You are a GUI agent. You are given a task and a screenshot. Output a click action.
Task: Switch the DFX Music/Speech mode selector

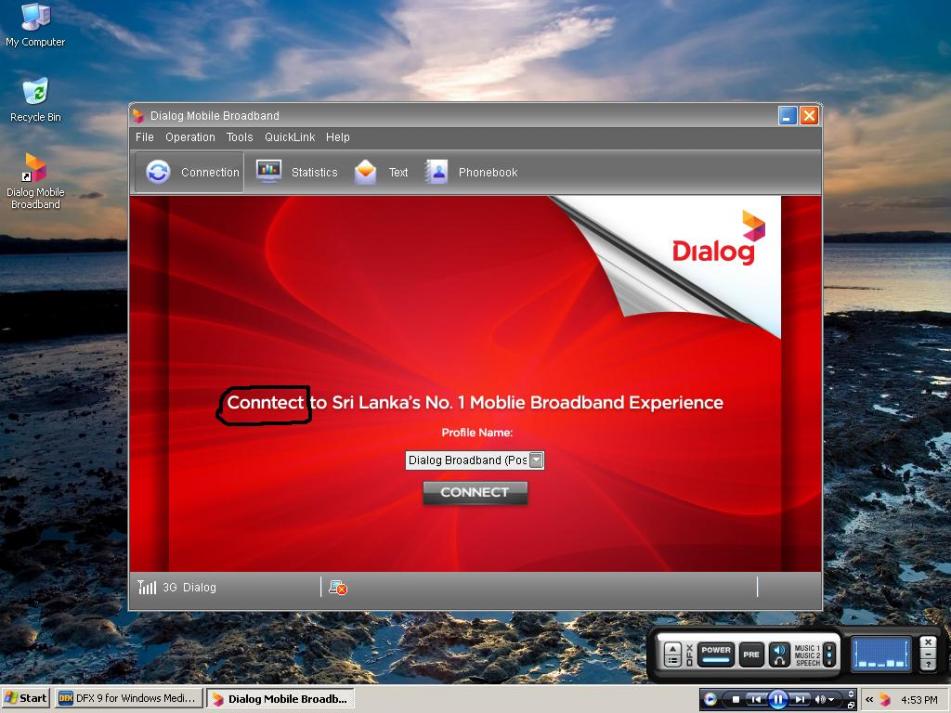(x=829, y=655)
